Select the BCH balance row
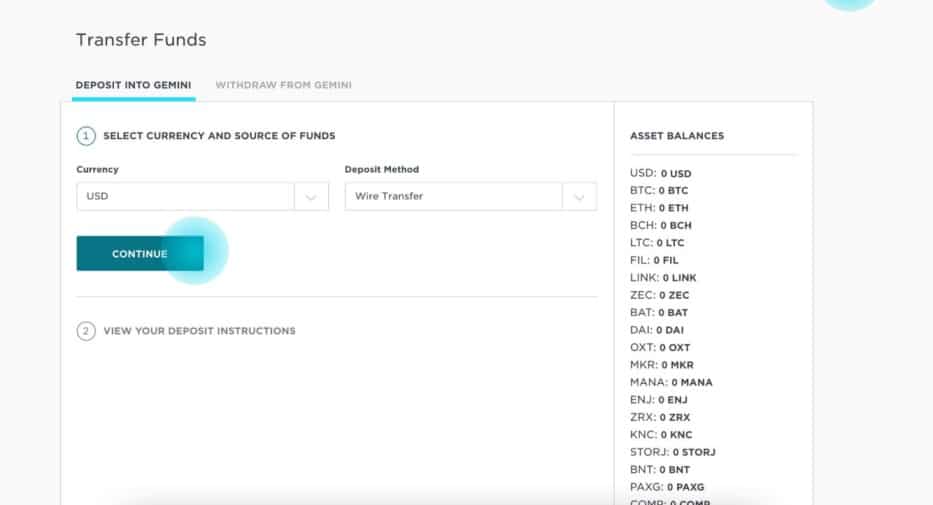 660,225
